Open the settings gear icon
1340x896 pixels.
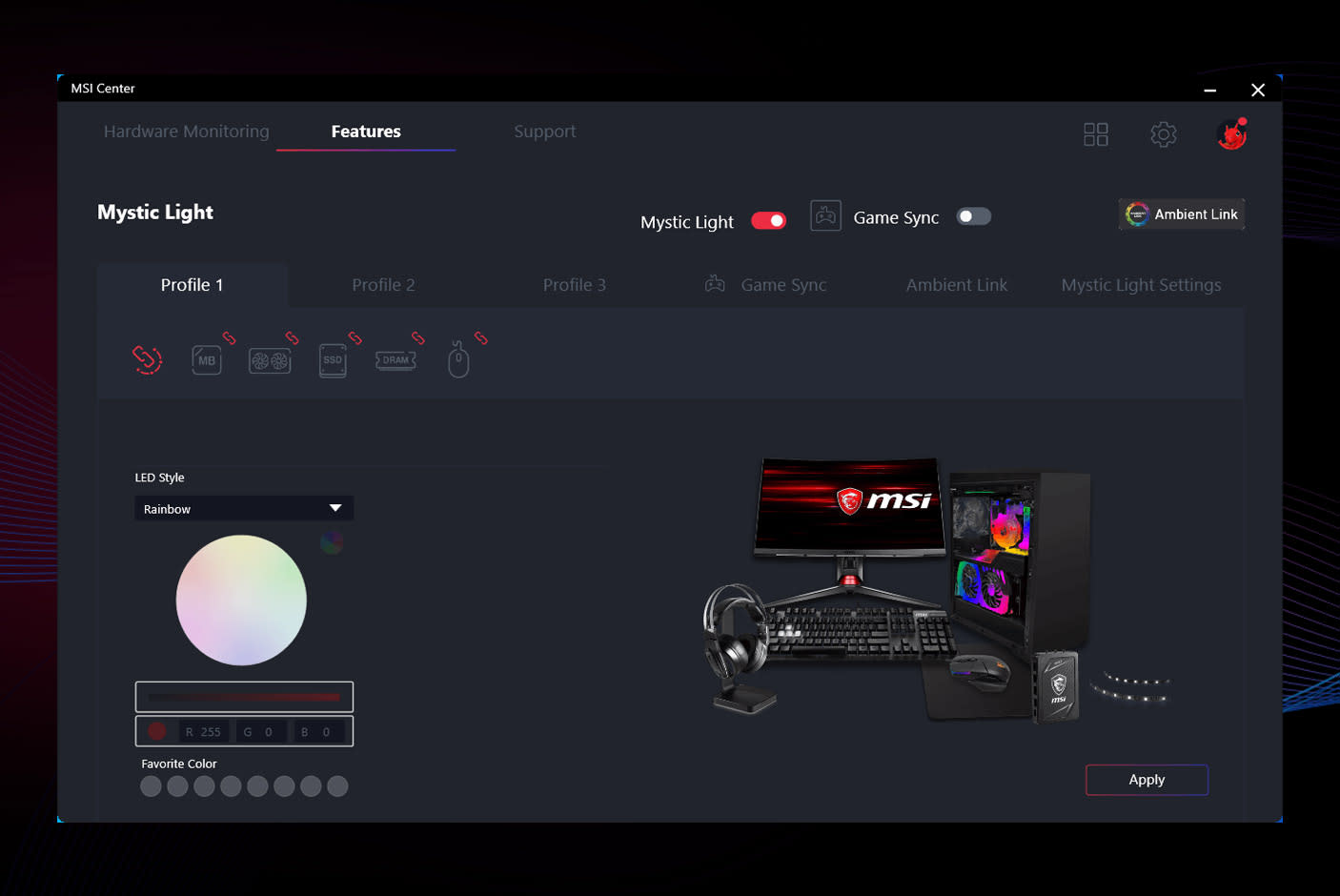[1163, 134]
